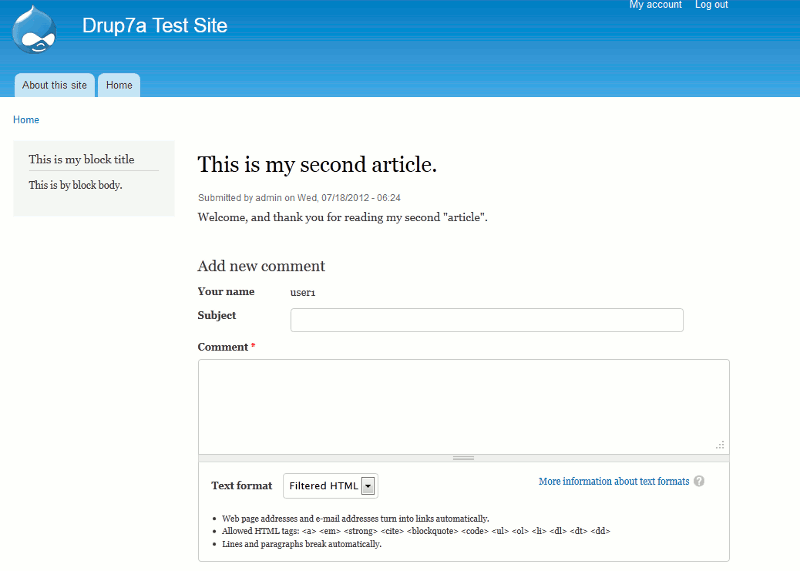Click the Home breadcrumb link
Image resolution: width=800 pixels, height=571 pixels.
pos(26,120)
